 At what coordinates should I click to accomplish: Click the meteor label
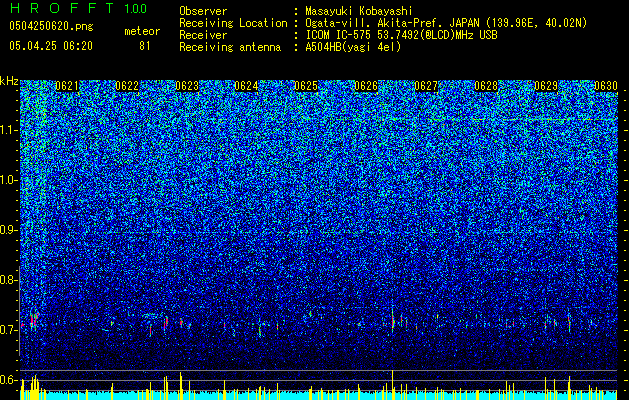point(142,31)
